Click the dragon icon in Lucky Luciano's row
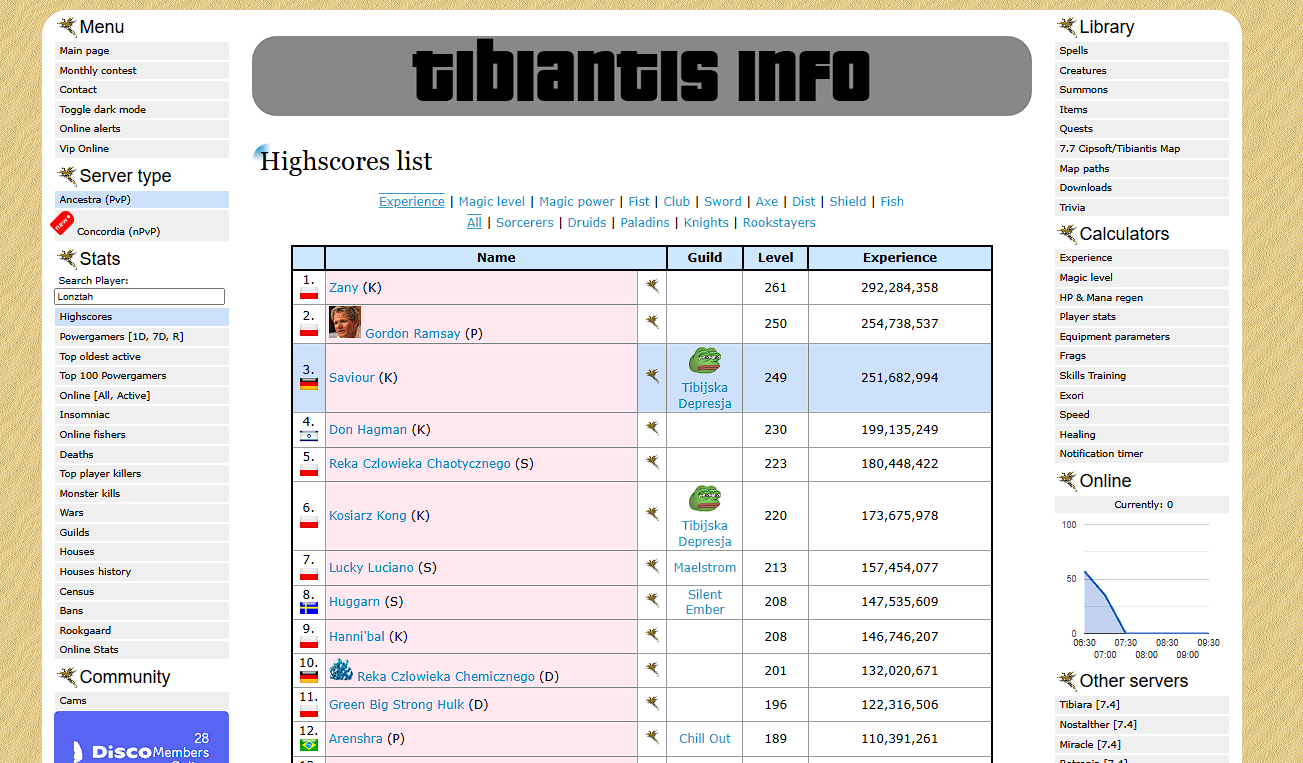 [652, 566]
